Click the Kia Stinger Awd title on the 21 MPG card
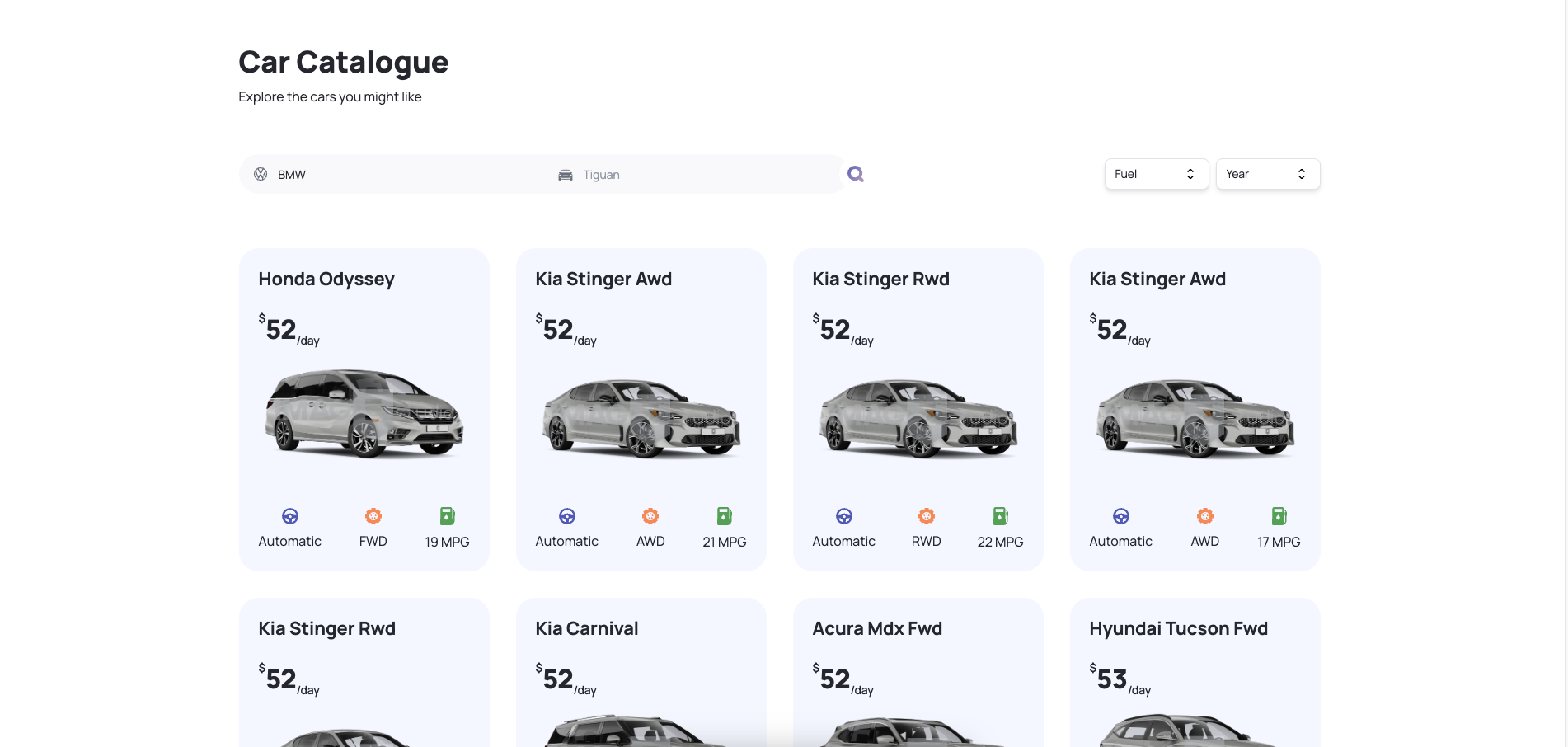The height and width of the screenshot is (747, 1568). point(603,280)
